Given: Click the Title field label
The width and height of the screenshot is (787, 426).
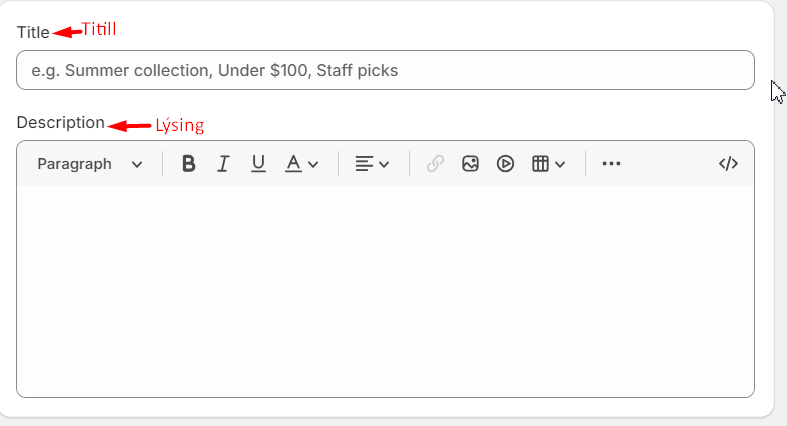Looking at the screenshot, I should 33,32.
